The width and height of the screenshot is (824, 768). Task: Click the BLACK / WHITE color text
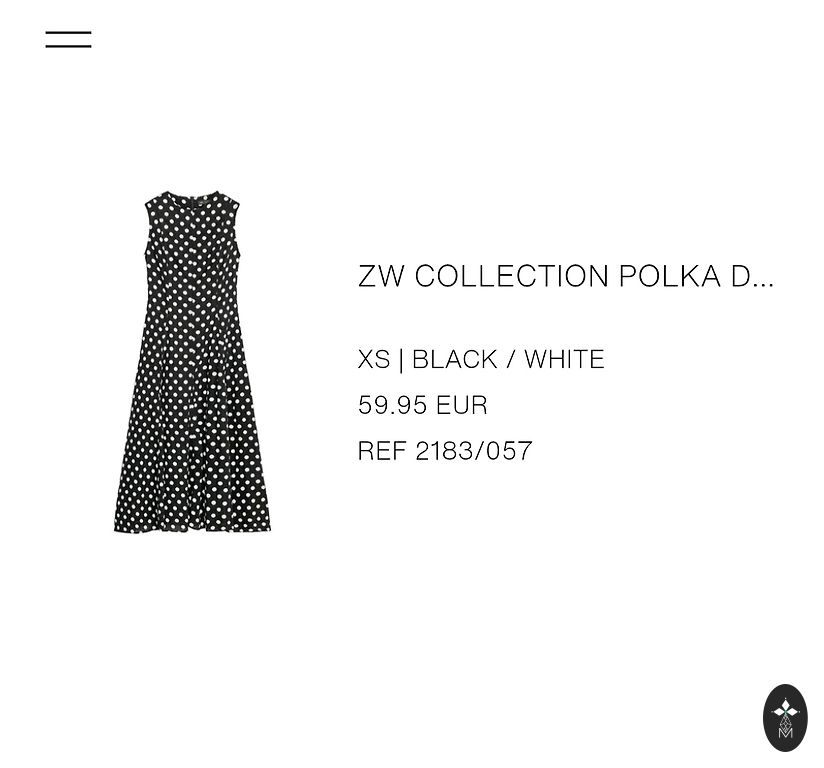(x=508, y=360)
